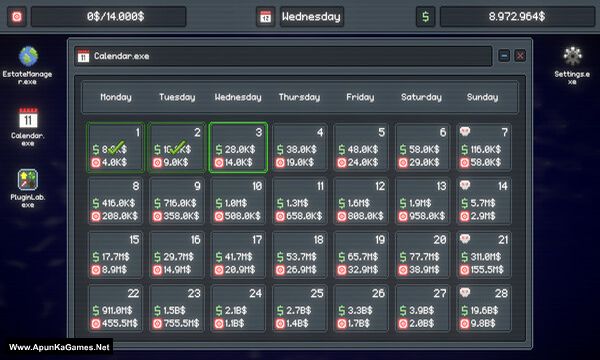Click the 58.0K$ target on day 7
600x360 pixels.
point(486,163)
